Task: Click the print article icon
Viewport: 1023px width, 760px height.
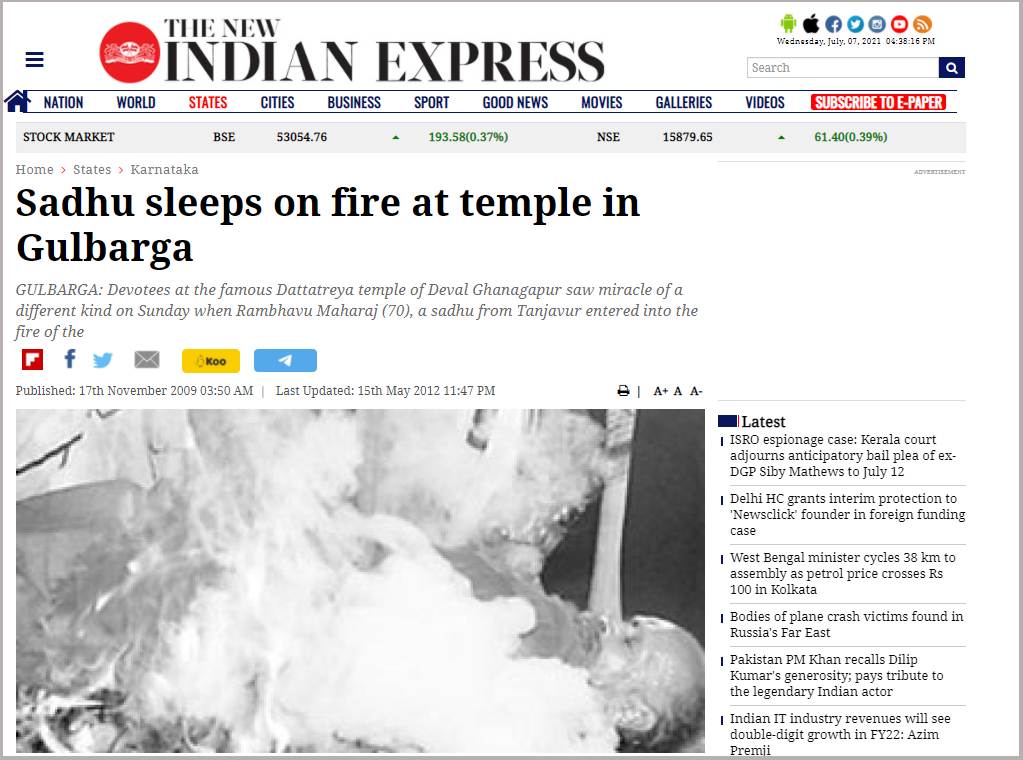Action: click(623, 391)
